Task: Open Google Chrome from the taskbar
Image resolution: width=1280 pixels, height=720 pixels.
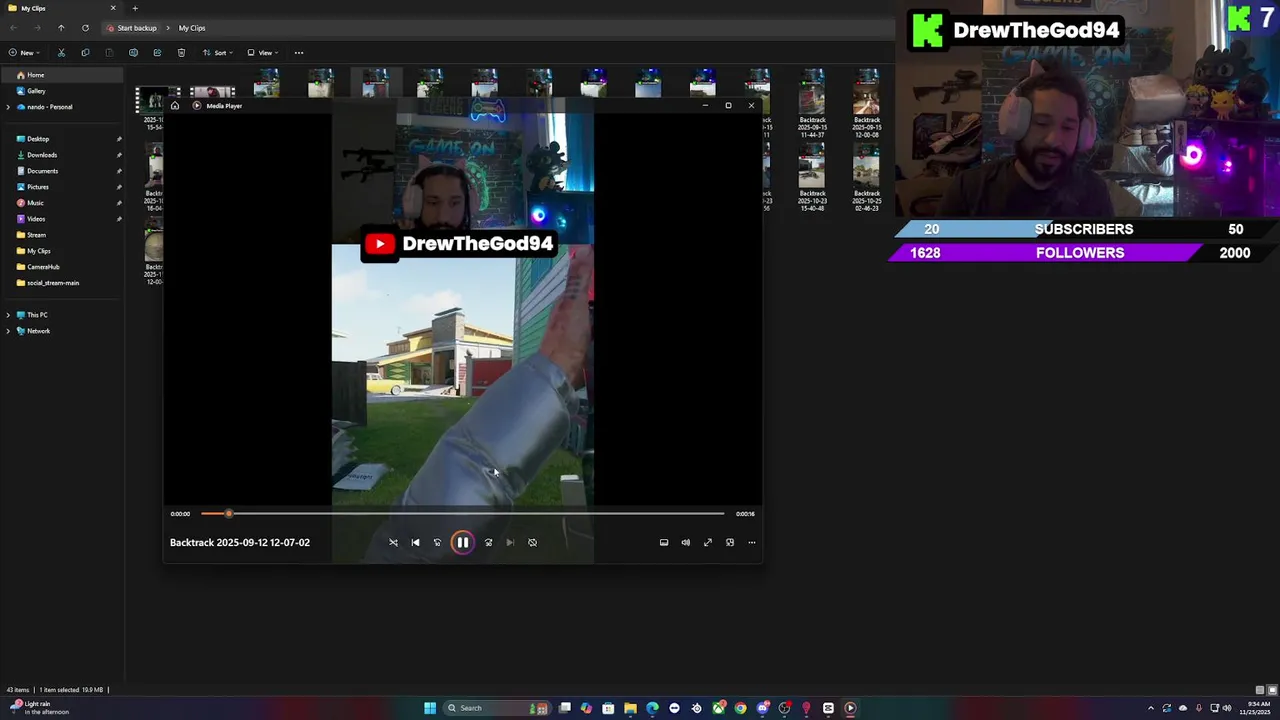Action: point(740,708)
